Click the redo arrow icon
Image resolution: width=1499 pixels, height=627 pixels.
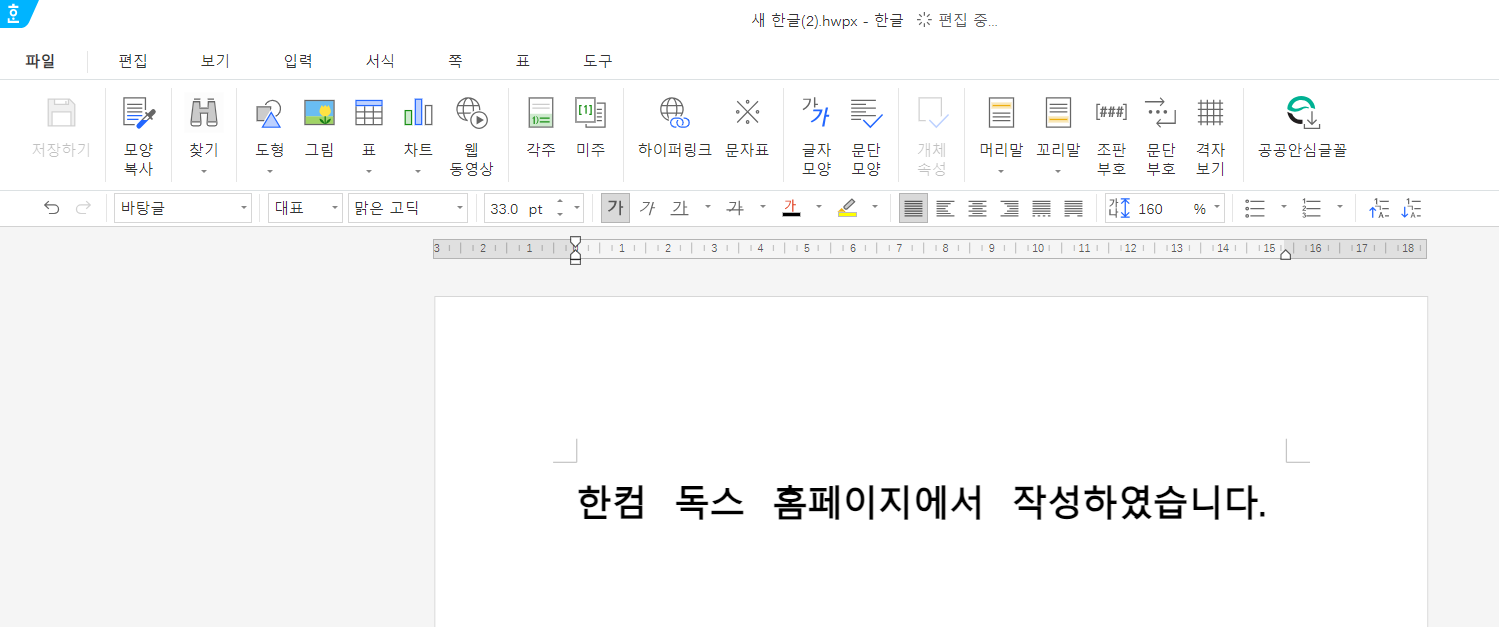84,208
